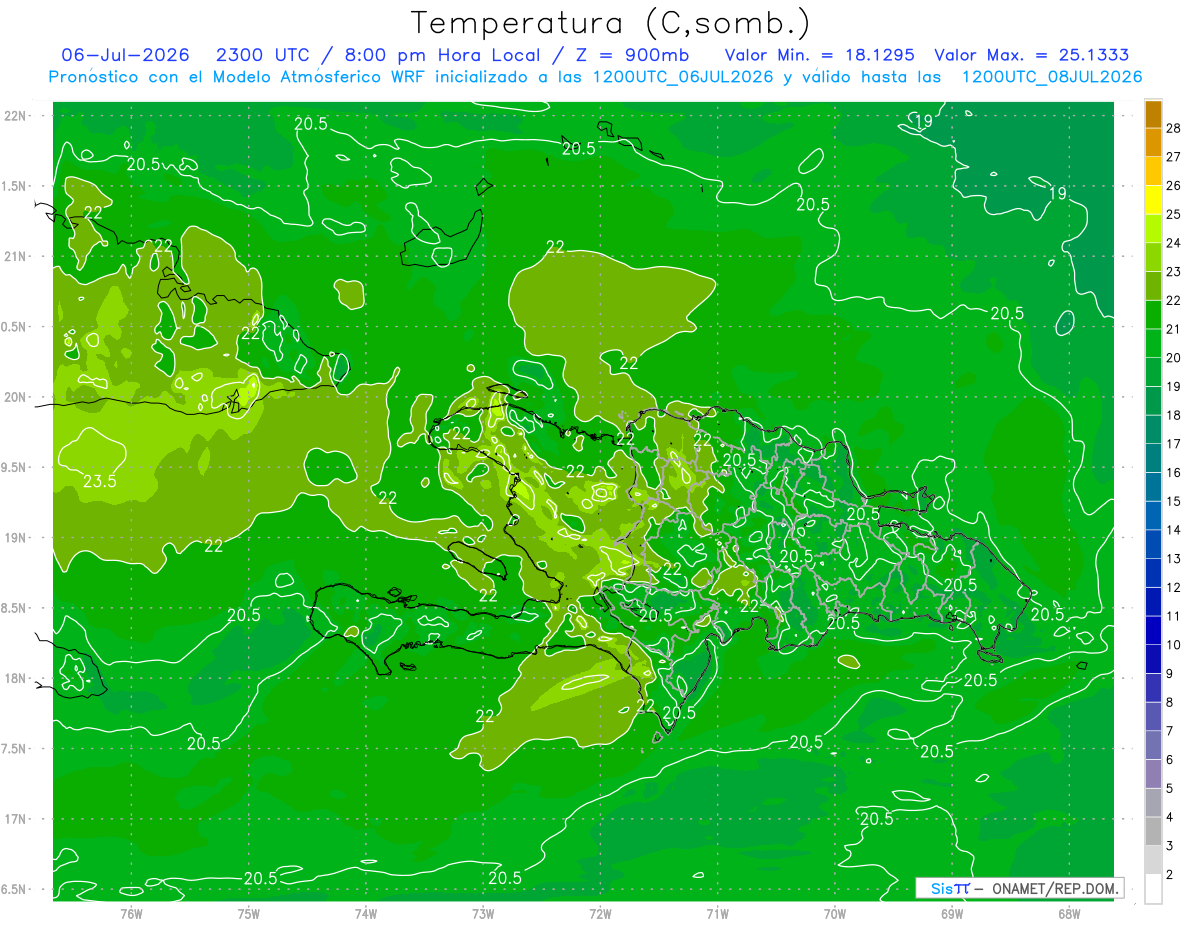Click the '74W' longitude axis label
The height and width of the screenshot is (927, 1200).
366,913
